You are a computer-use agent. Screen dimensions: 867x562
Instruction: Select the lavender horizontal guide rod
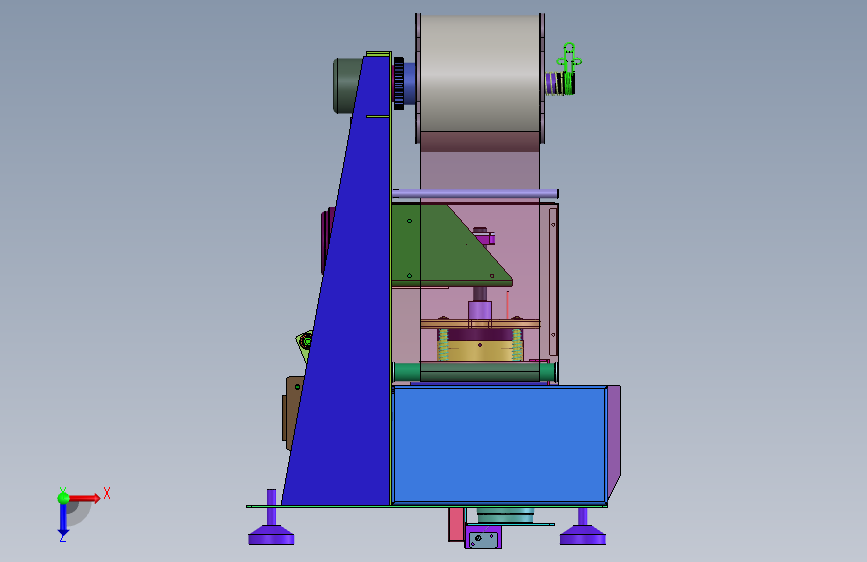point(475,194)
